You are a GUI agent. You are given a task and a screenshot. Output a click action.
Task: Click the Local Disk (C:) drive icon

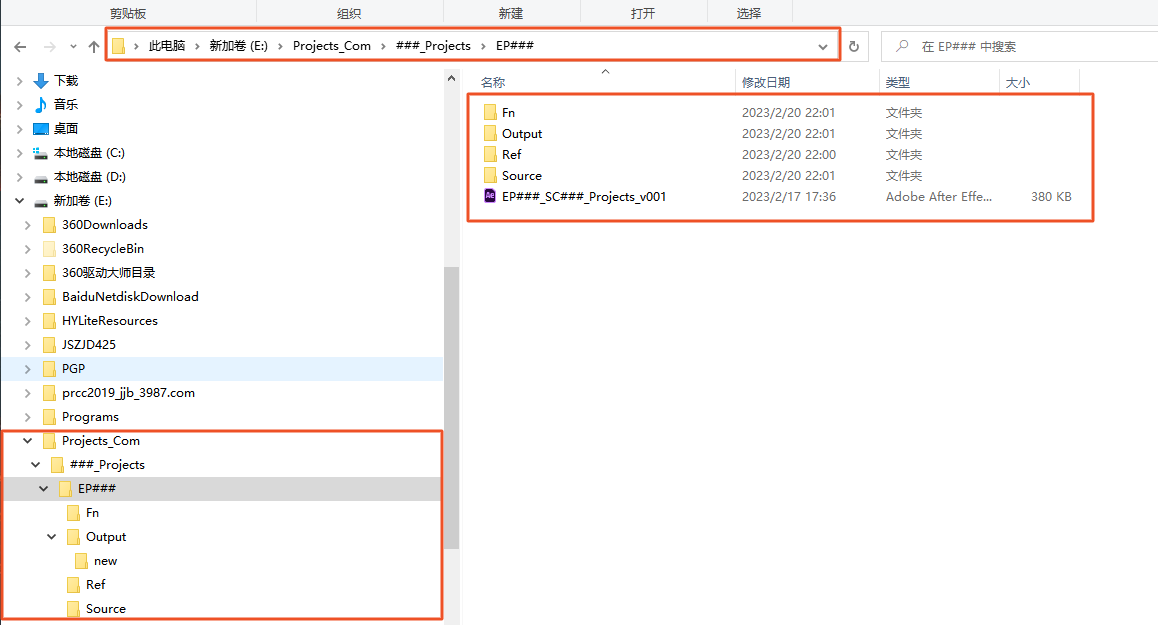coord(41,153)
